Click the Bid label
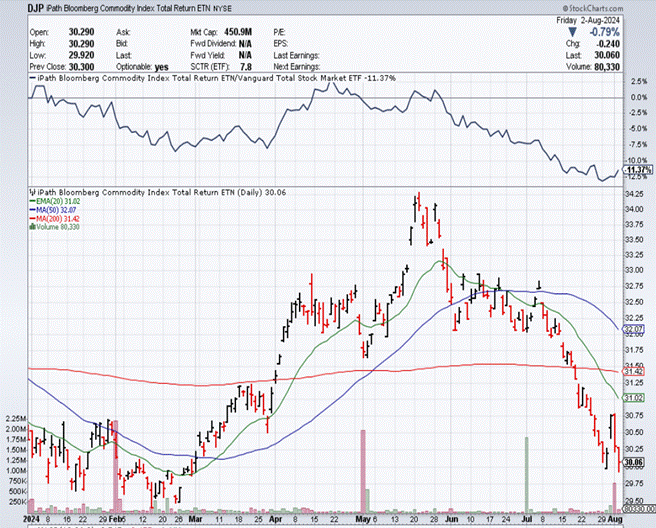Viewport: 656px width, 528px height. click(122, 44)
